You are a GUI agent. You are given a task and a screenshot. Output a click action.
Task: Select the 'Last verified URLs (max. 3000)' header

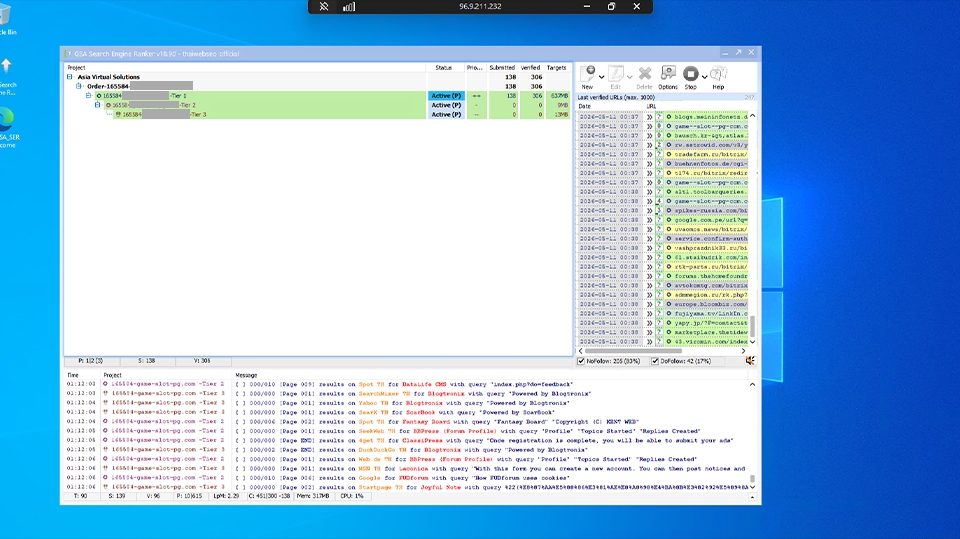616,97
